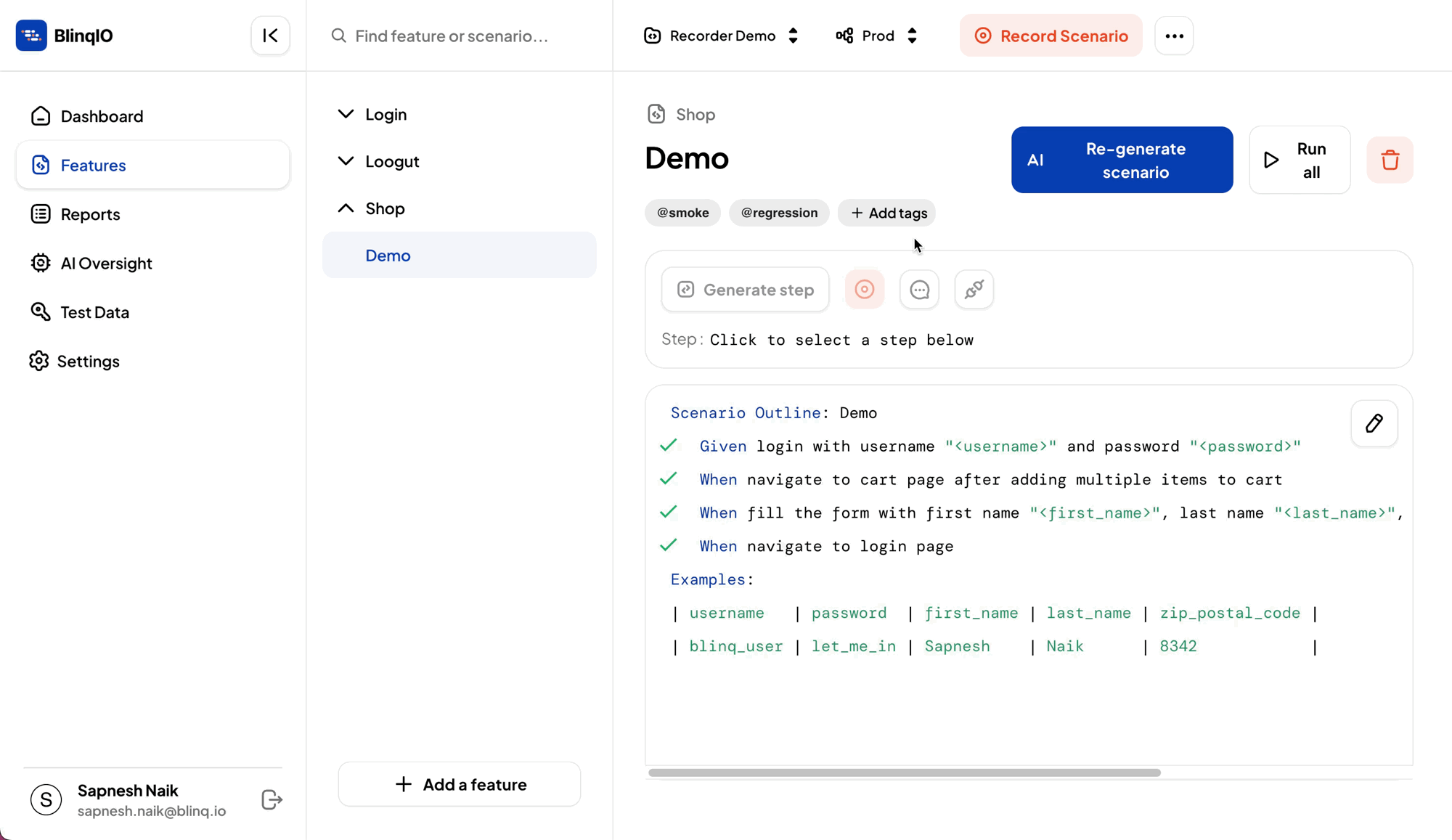Toggle the @smoke tag filter
This screenshot has width=1452, height=840.
tap(683, 212)
